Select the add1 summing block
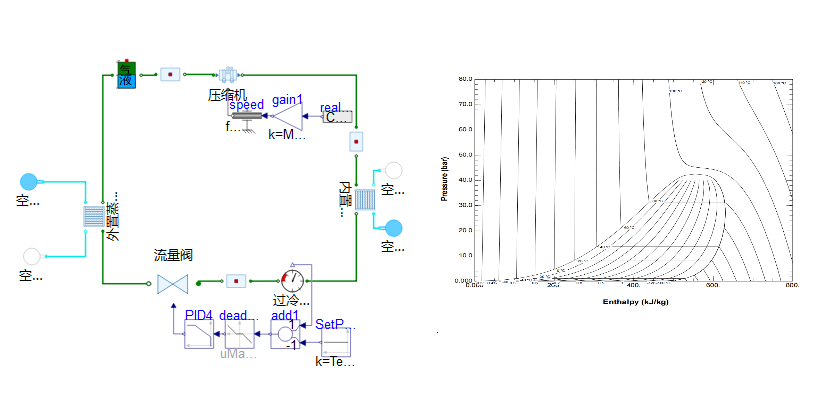 pos(285,334)
